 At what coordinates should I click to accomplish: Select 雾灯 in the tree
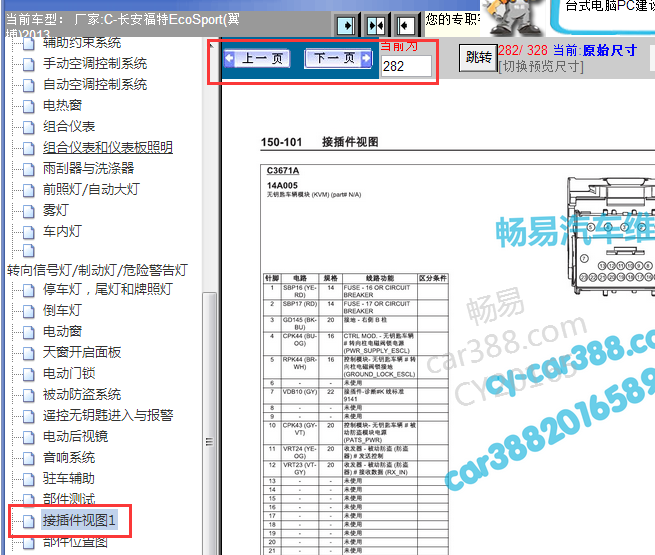point(56,210)
